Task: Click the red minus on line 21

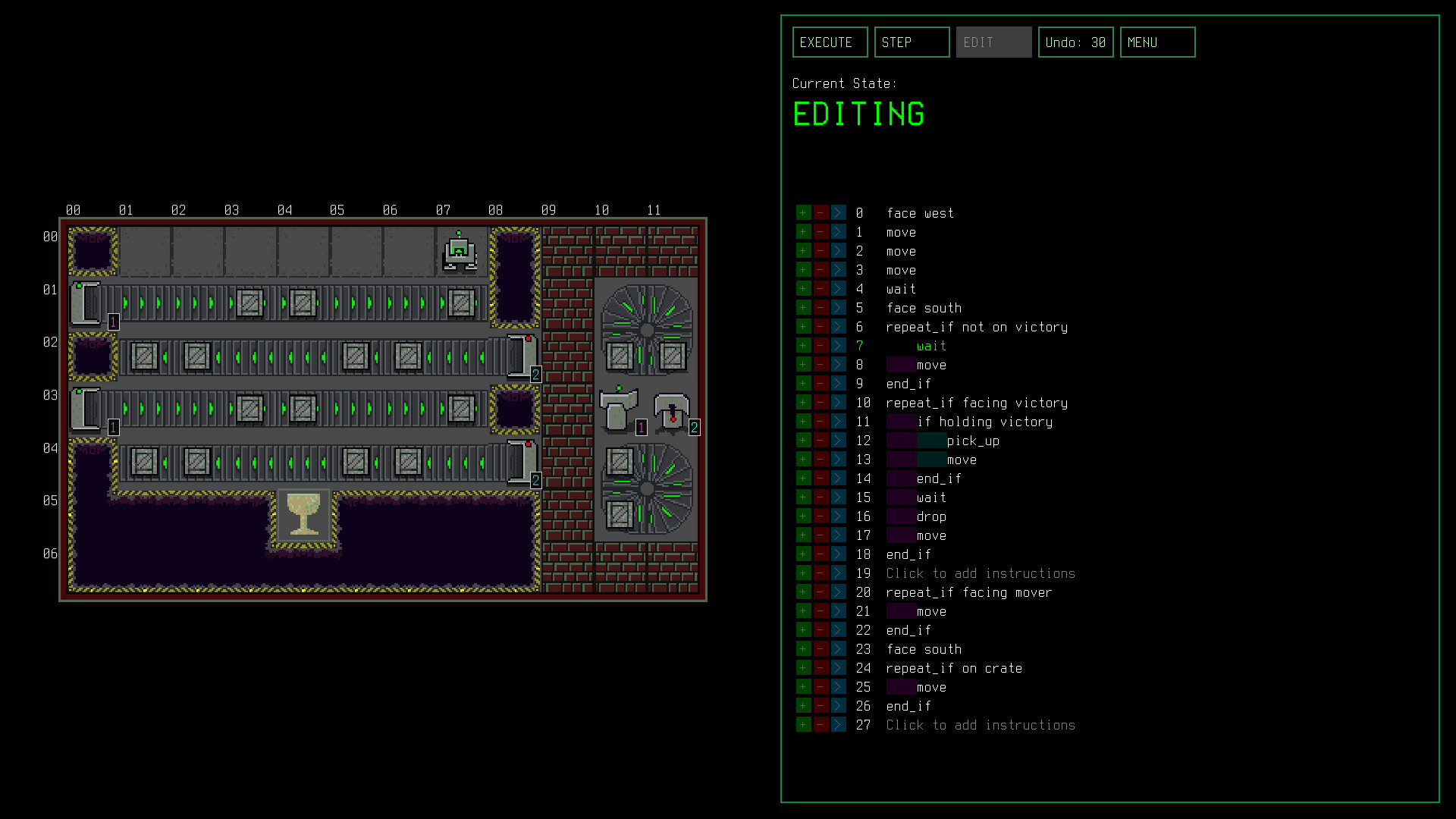Action: point(821,611)
